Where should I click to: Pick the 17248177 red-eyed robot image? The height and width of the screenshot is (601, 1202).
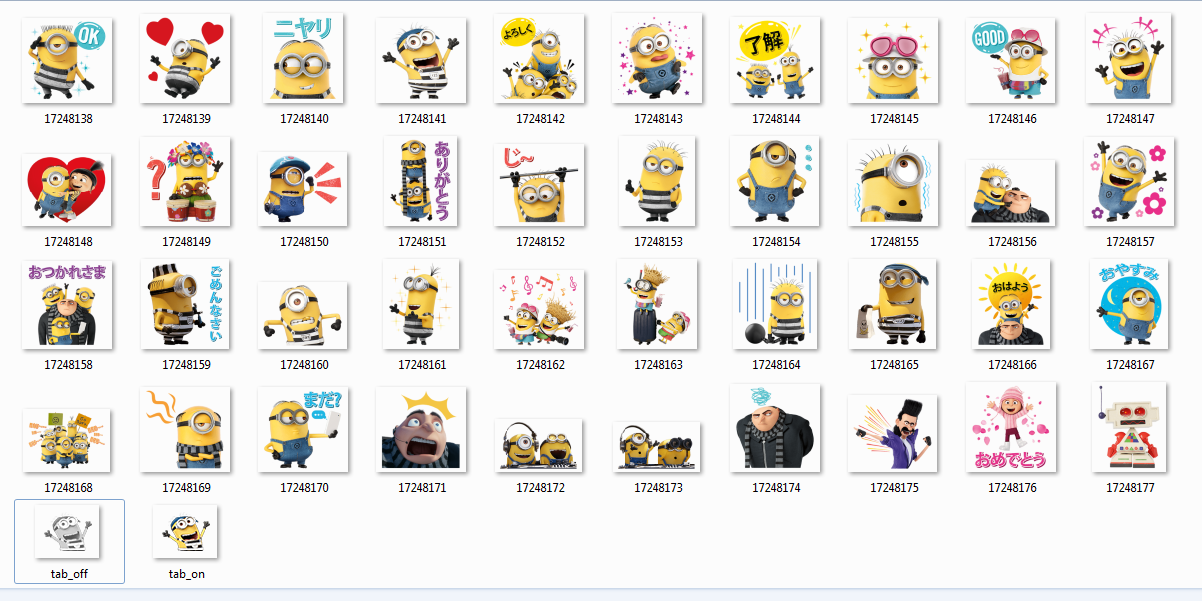click(1130, 427)
